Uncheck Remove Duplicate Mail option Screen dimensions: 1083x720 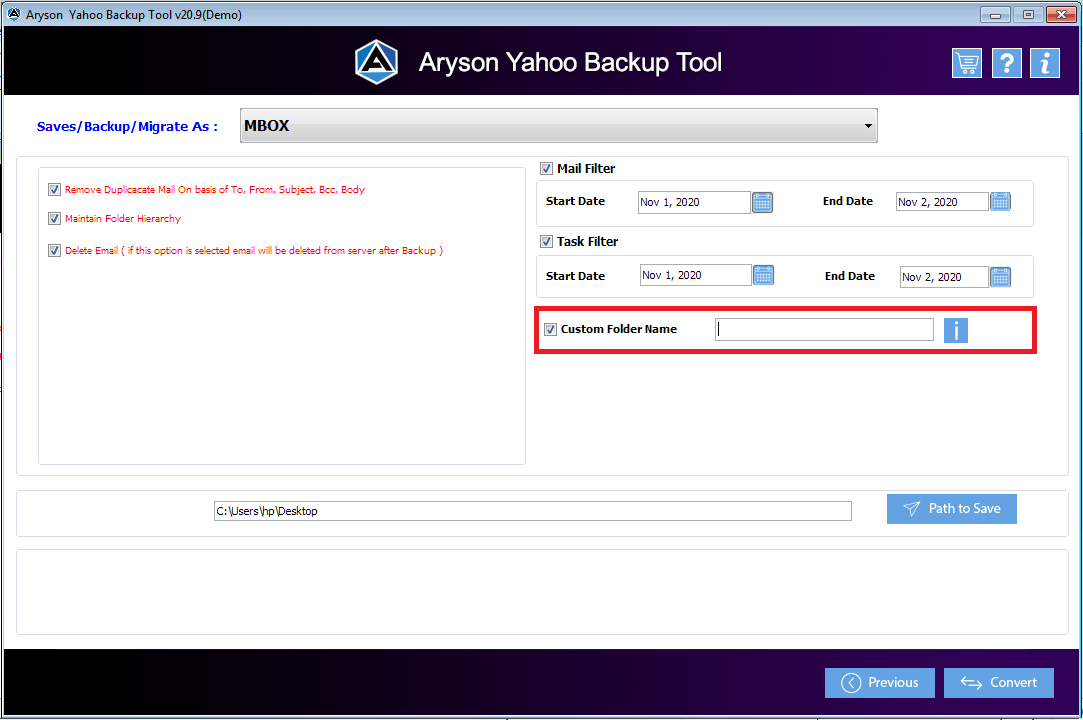pyautogui.click(x=54, y=189)
